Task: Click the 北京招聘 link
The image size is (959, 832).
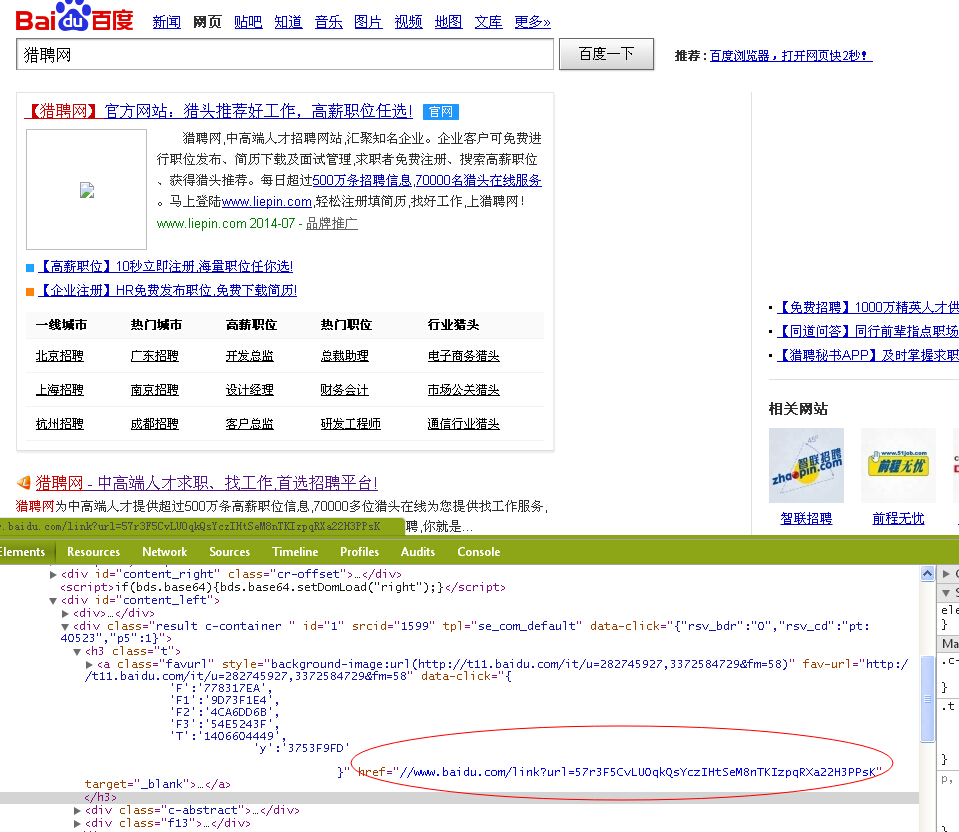Action: [x=59, y=356]
